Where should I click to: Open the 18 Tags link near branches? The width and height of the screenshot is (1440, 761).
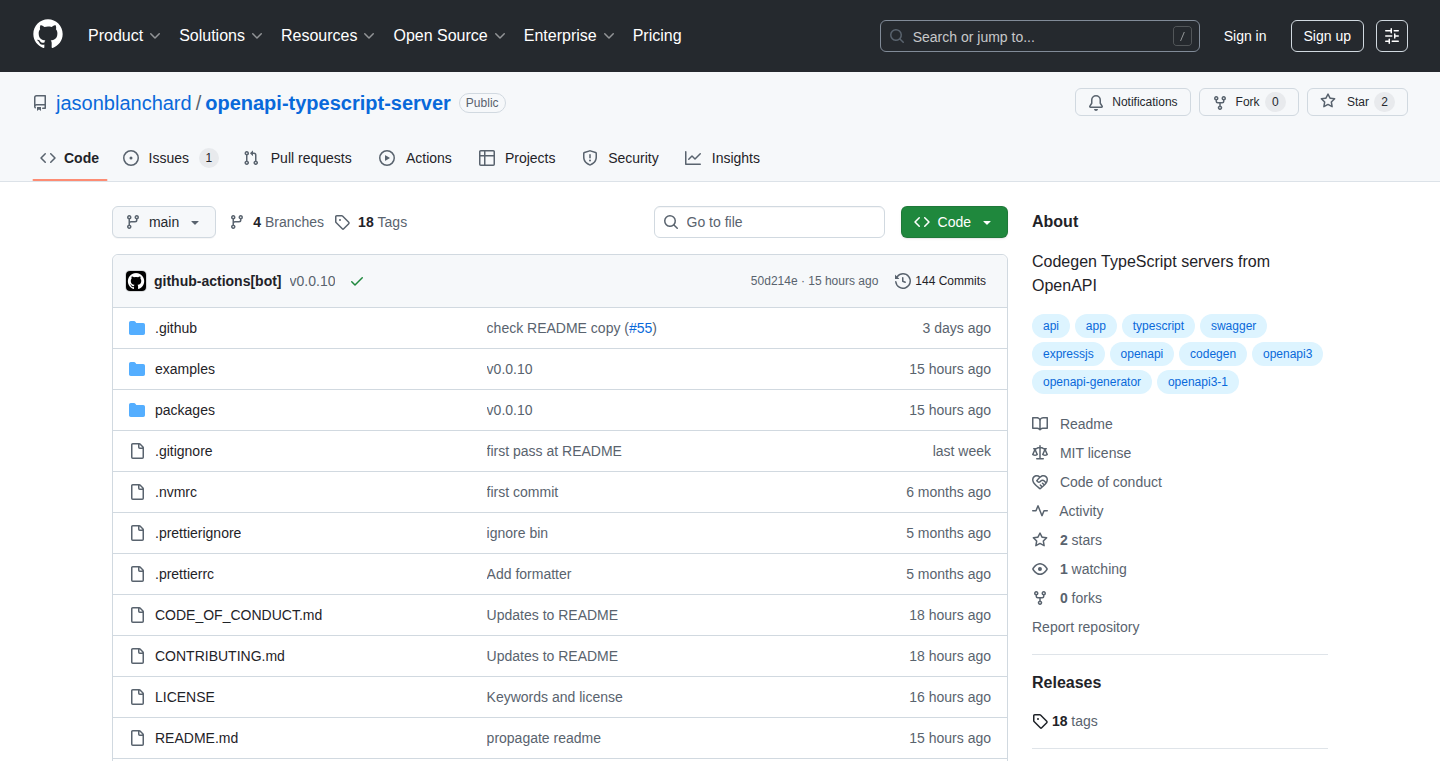point(371,222)
